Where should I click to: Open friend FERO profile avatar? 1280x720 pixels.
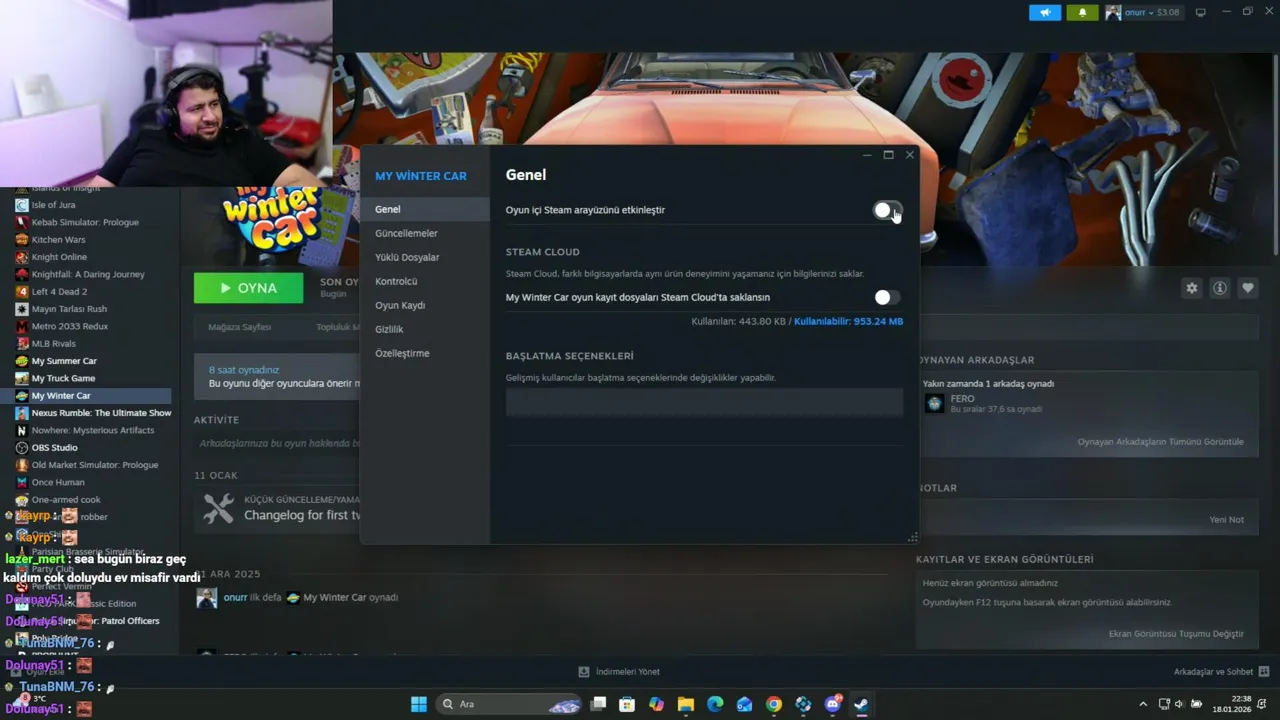click(x=934, y=403)
